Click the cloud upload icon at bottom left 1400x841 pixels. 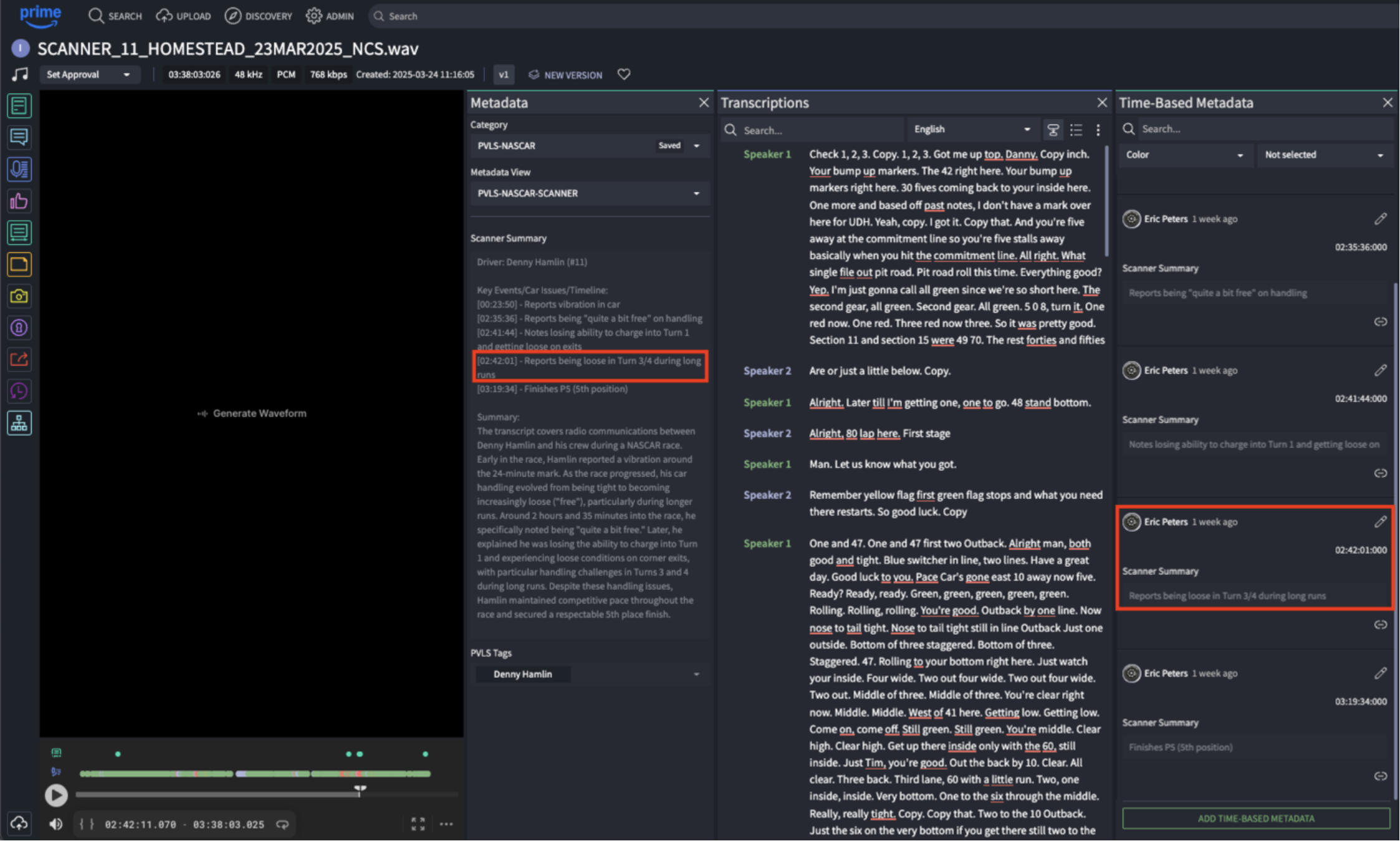pos(19,823)
